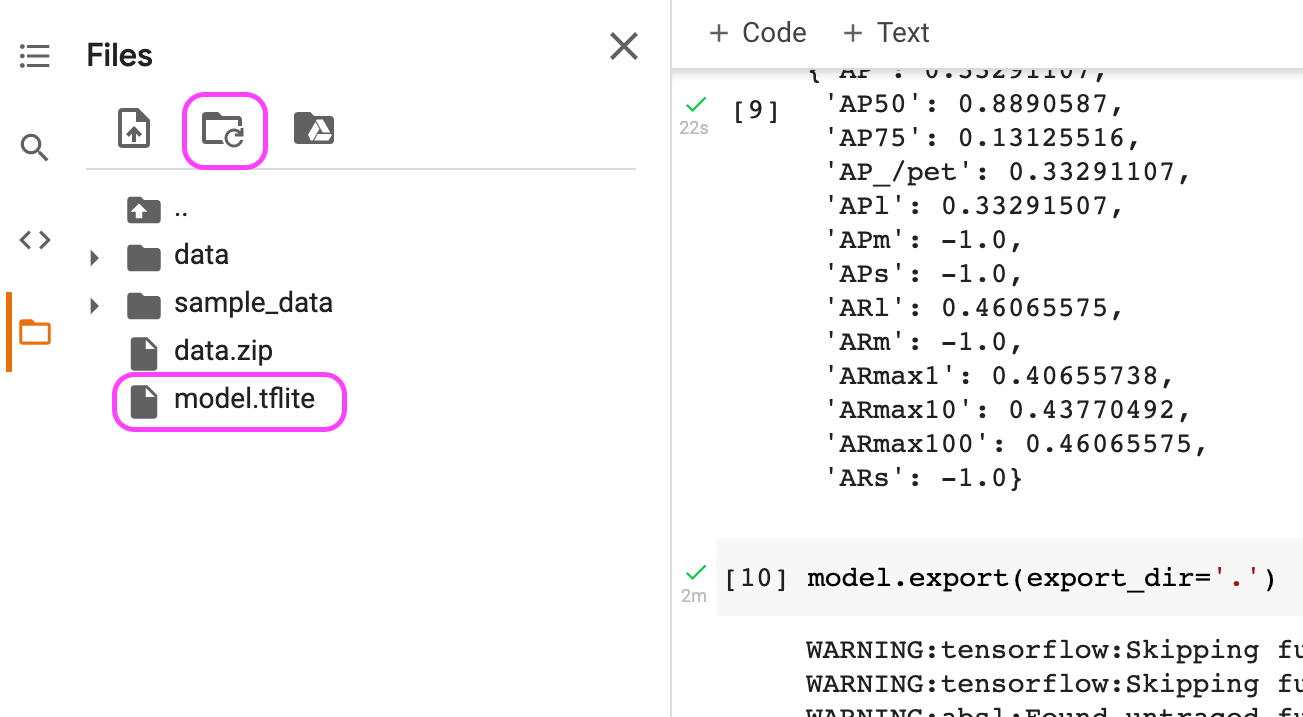The image size is (1303, 717).
Task: Click the Files panel icon in sidebar
Action: [34, 330]
